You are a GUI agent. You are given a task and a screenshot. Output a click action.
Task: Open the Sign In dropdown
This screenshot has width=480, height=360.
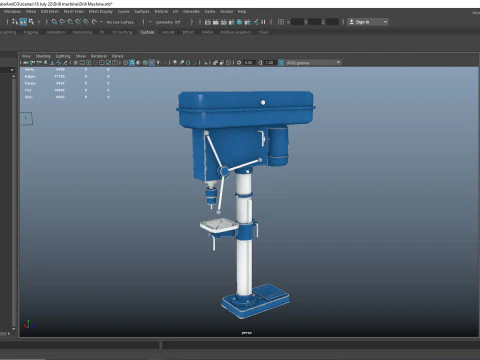pos(368,22)
